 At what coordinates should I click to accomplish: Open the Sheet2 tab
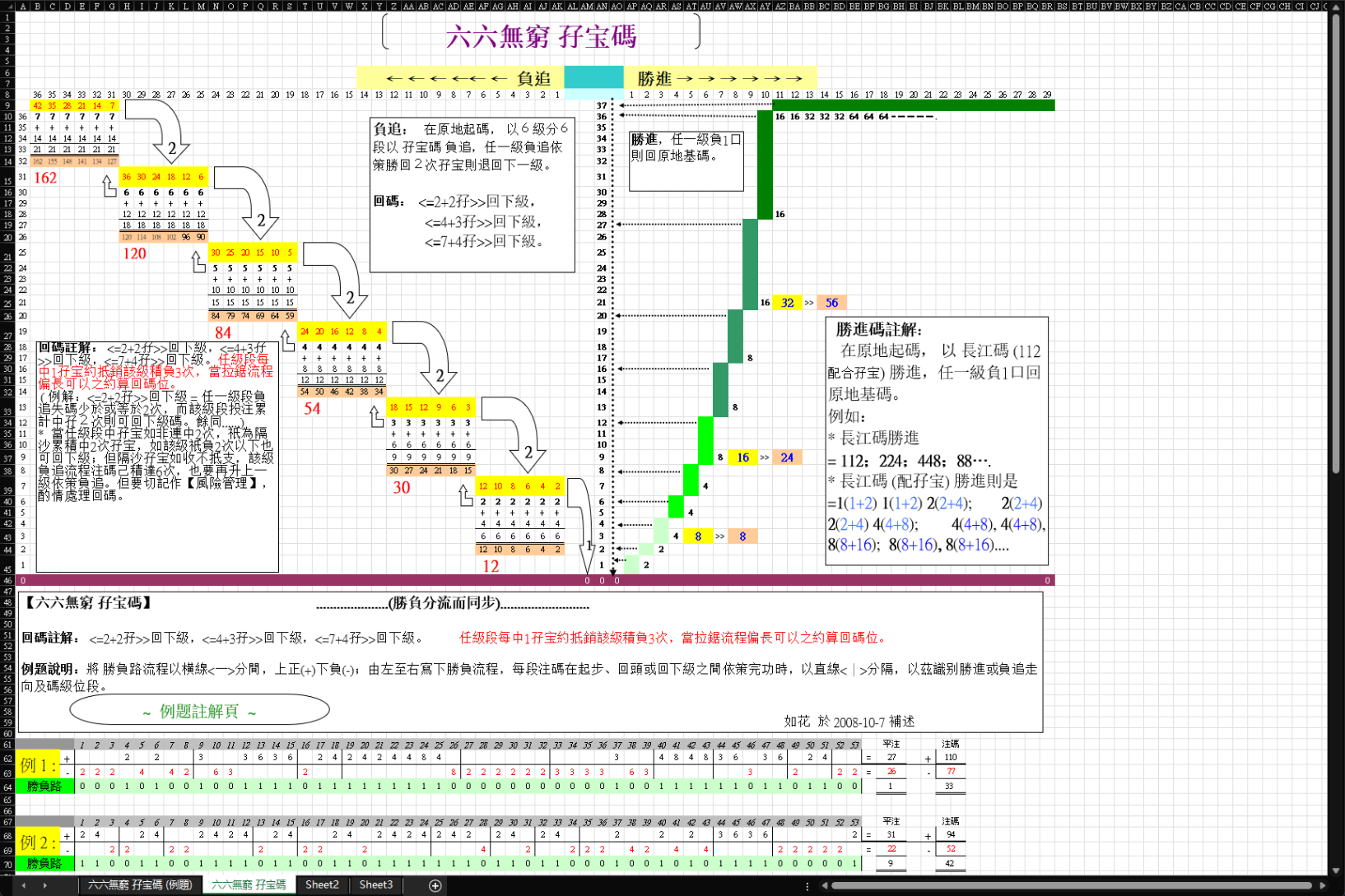322,885
